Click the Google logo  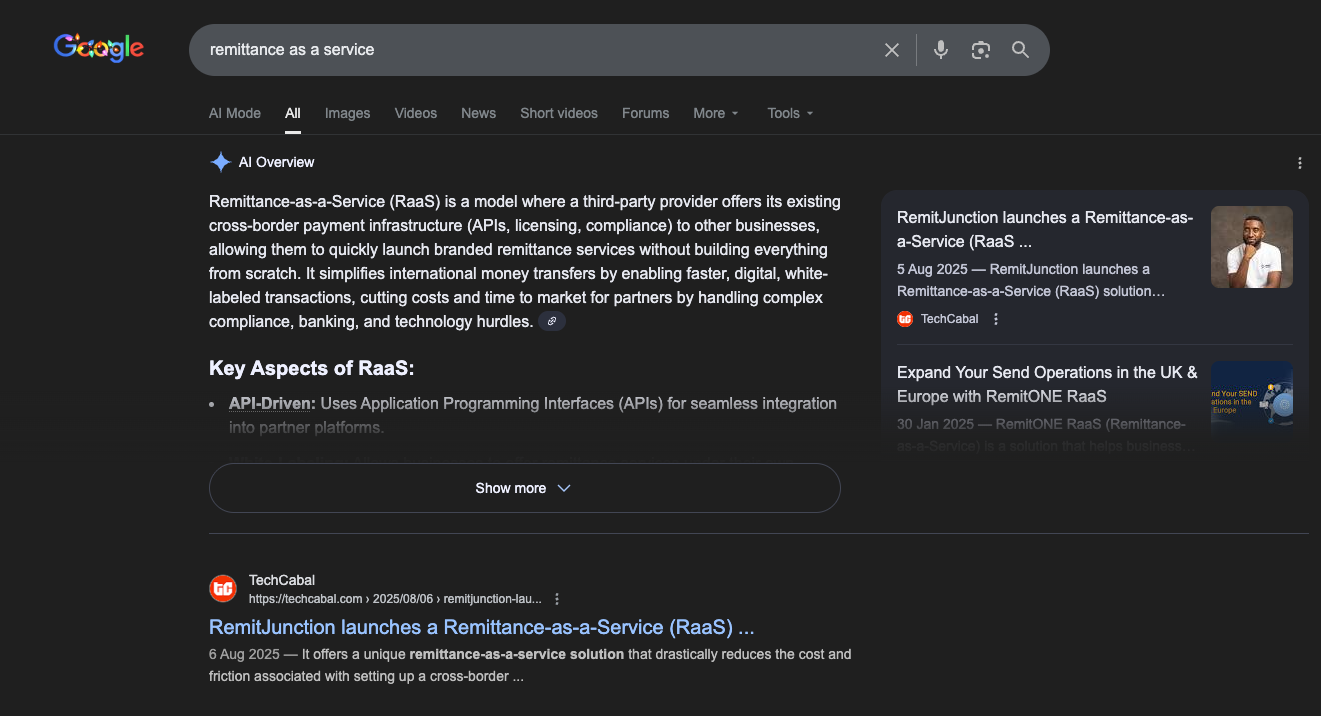pos(99,48)
